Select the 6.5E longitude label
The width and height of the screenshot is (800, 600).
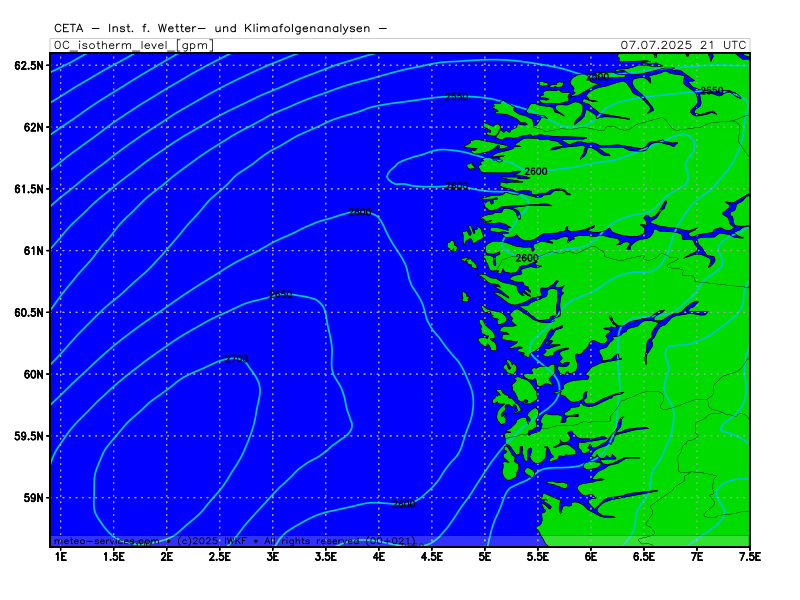coord(644,557)
